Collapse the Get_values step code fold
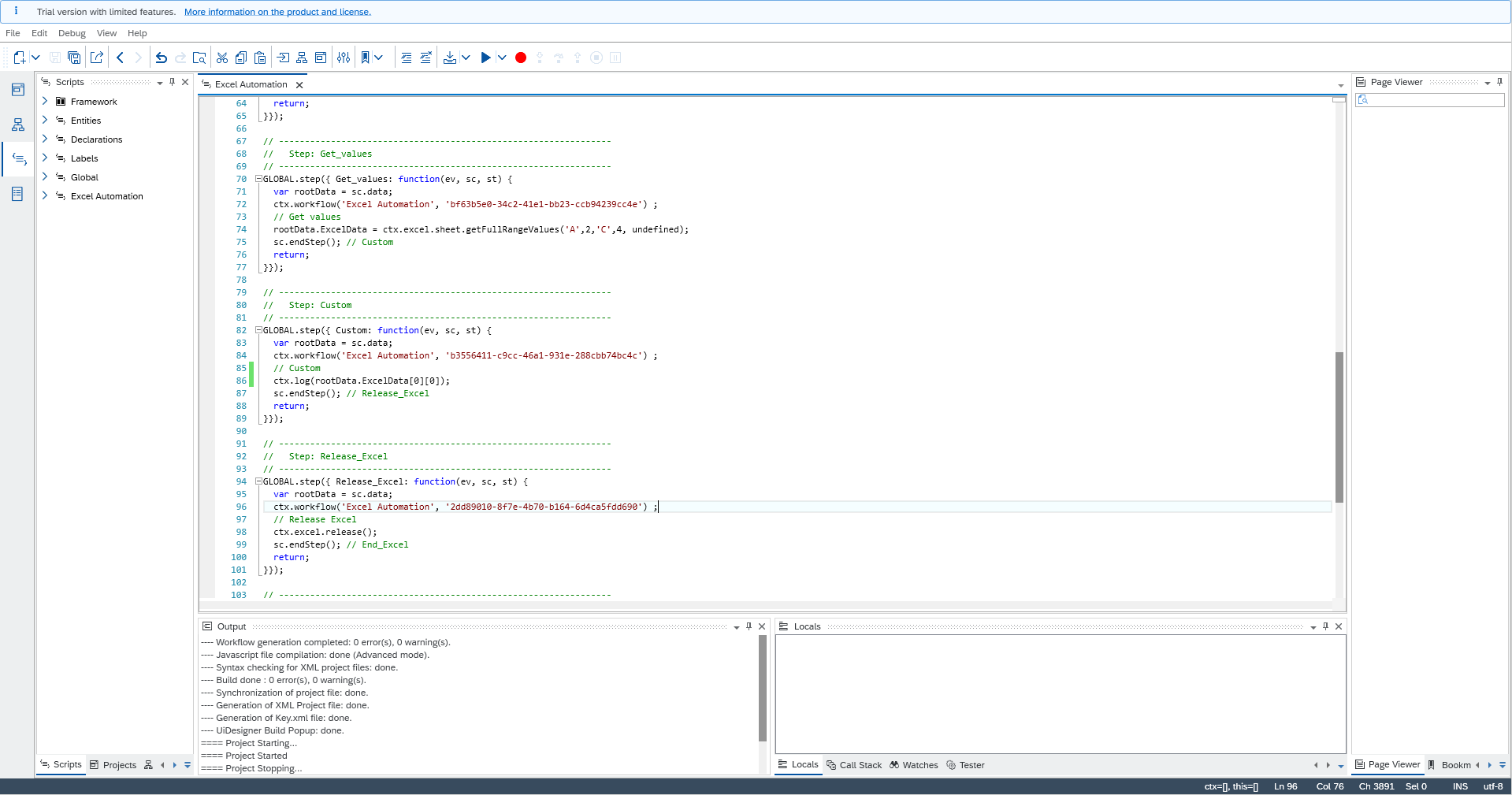 point(258,179)
